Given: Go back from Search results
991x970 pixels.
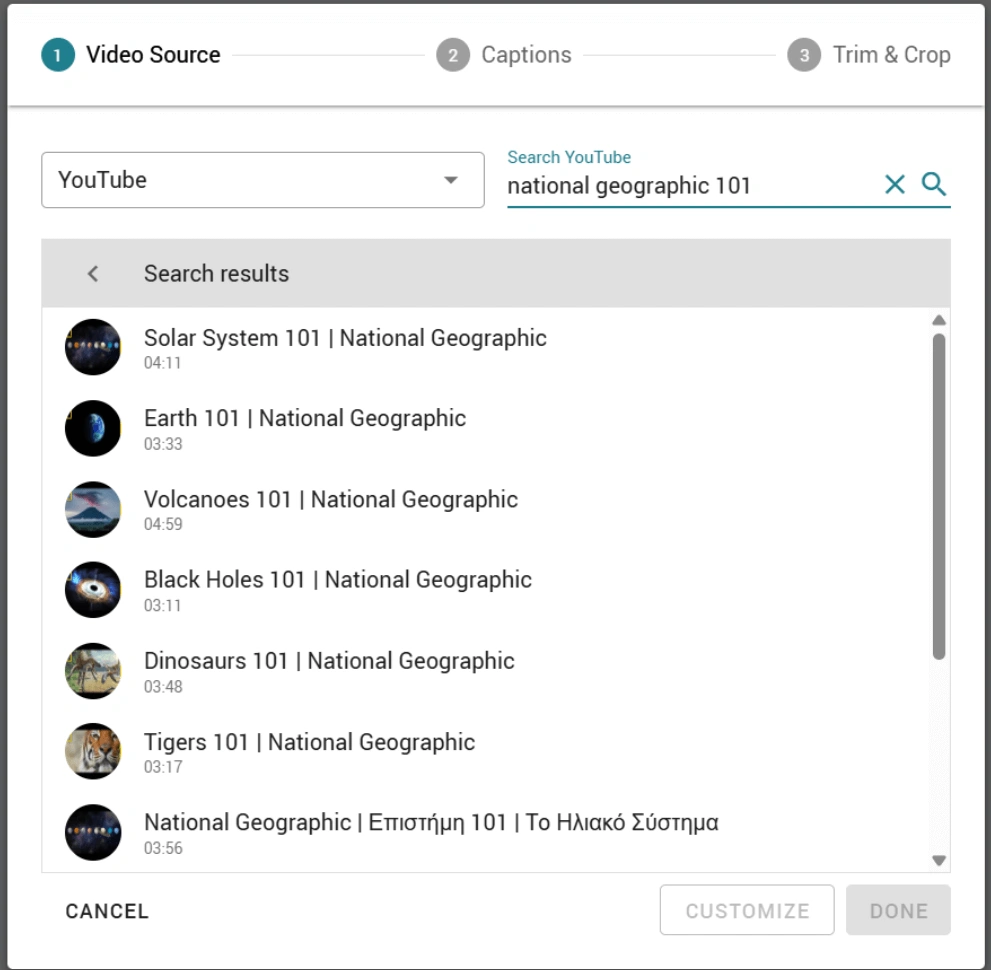Looking at the screenshot, I should coord(93,274).
